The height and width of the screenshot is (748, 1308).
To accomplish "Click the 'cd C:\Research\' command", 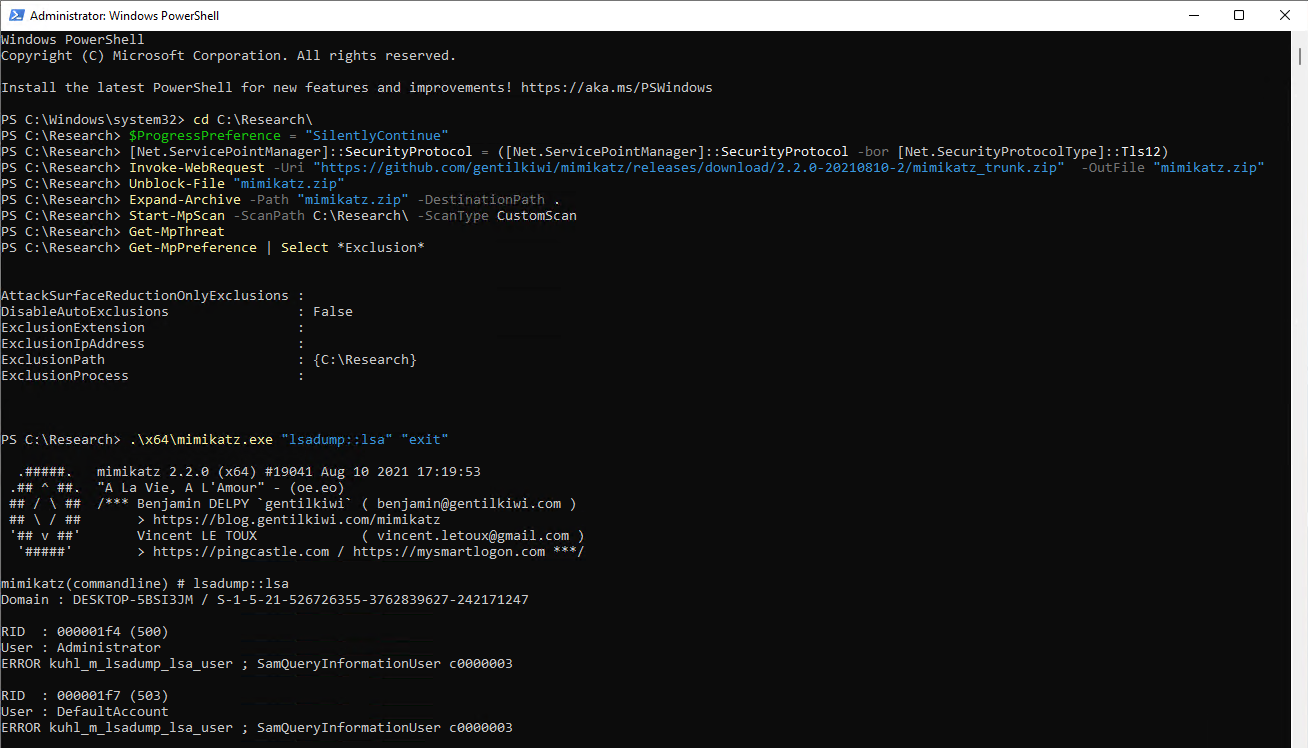I will [253, 120].
